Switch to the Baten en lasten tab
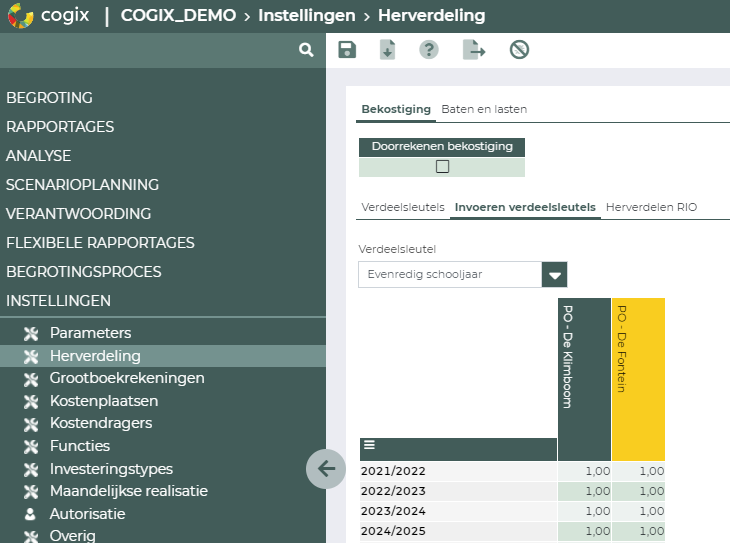 484,109
